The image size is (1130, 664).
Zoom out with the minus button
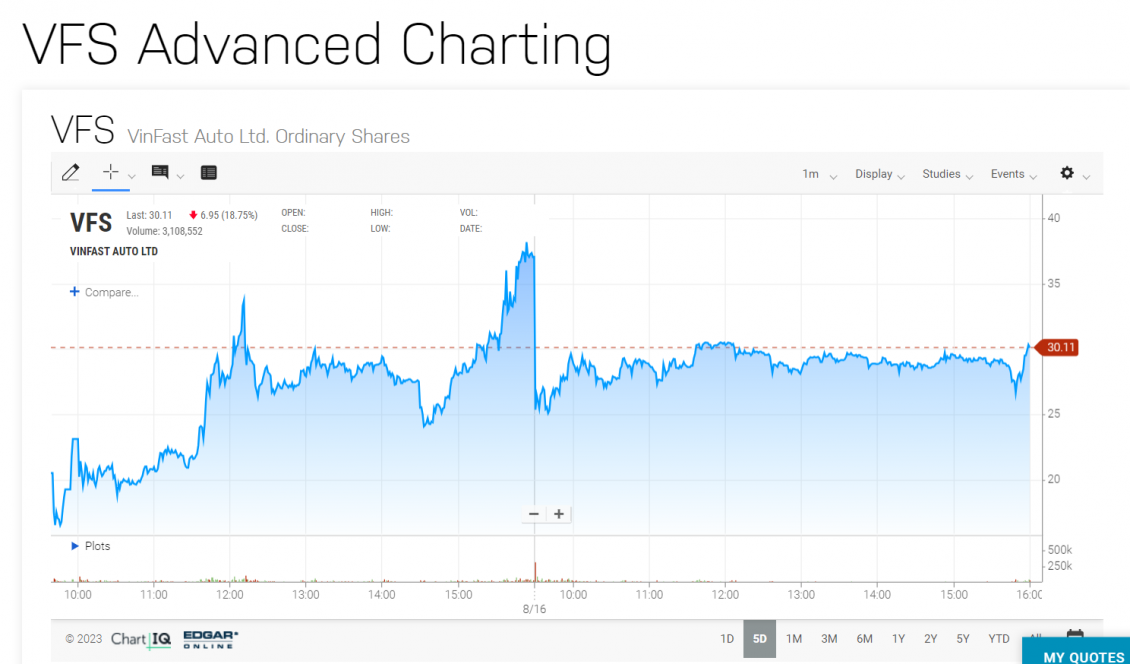click(534, 514)
